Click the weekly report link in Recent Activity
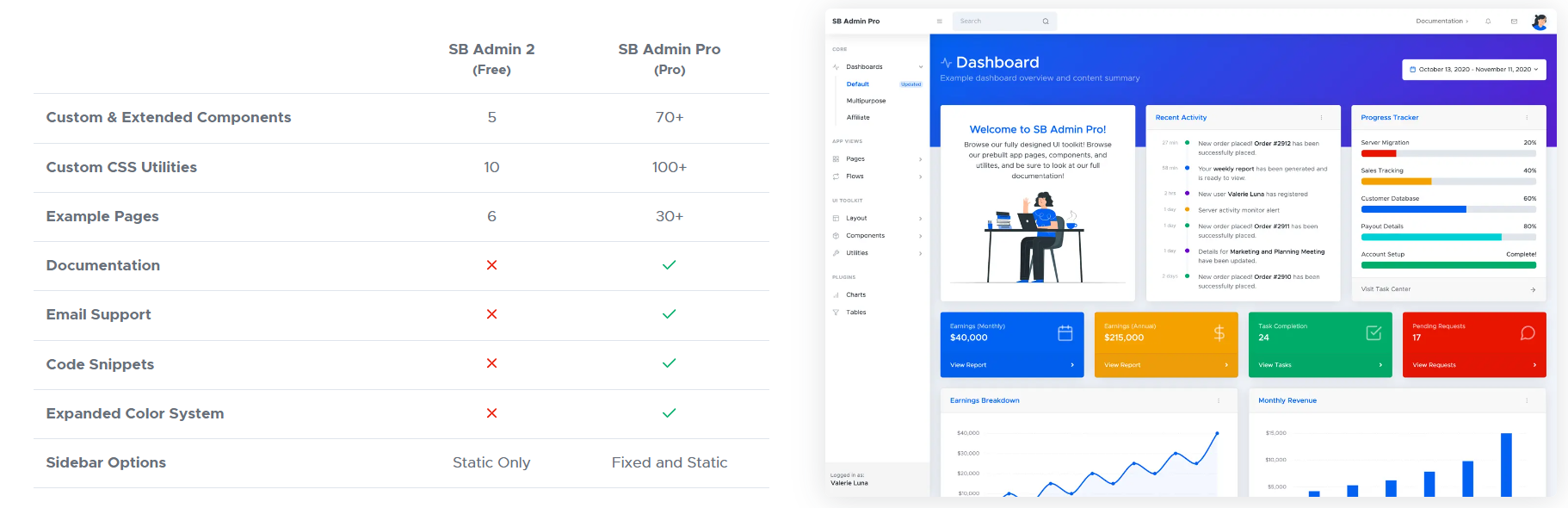The height and width of the screenshot is (508, 1568). tap(1233, 169)
